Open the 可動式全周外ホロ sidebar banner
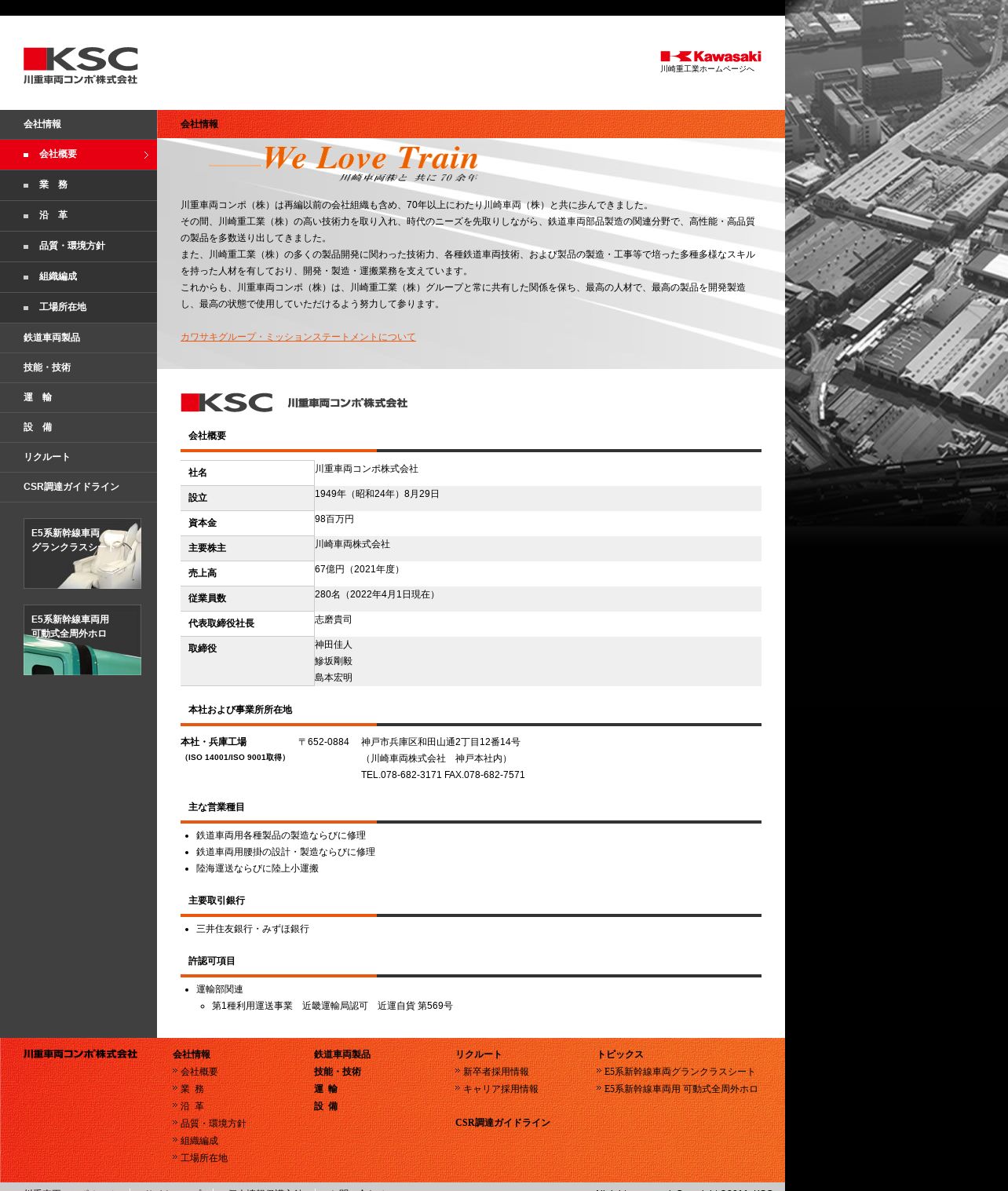The width and height of the screenshot is (1008, 1191). [x=82, y=640]
